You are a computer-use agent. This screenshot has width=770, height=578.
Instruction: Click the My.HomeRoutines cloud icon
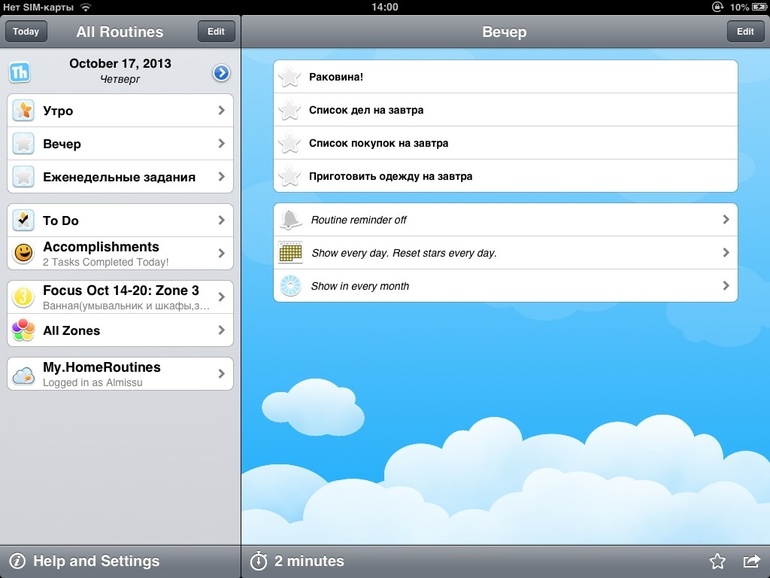pyautogui.click(x=23, y=375)
